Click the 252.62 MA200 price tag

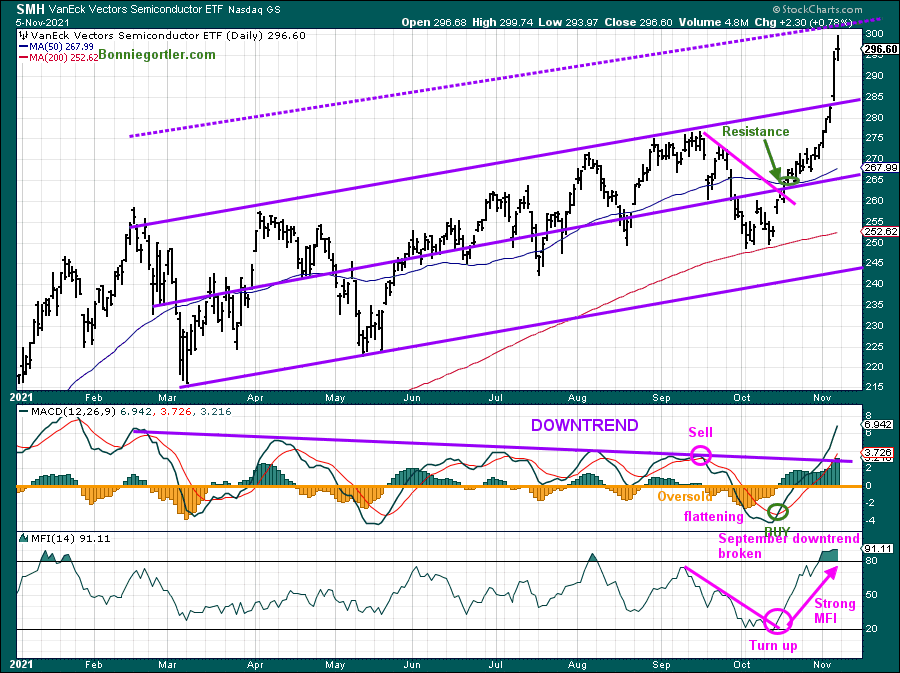881,231
